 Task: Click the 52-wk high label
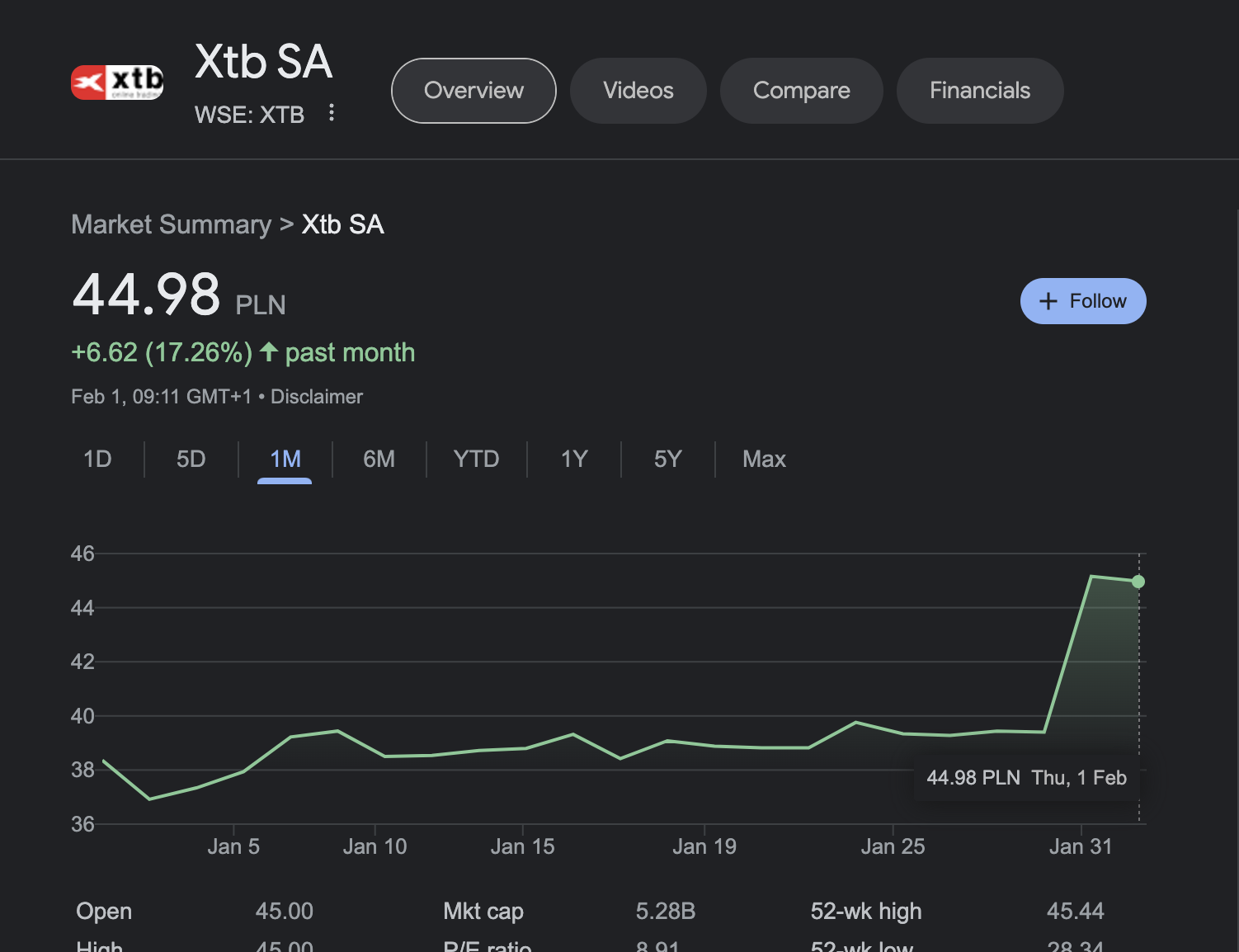[866, 912]
